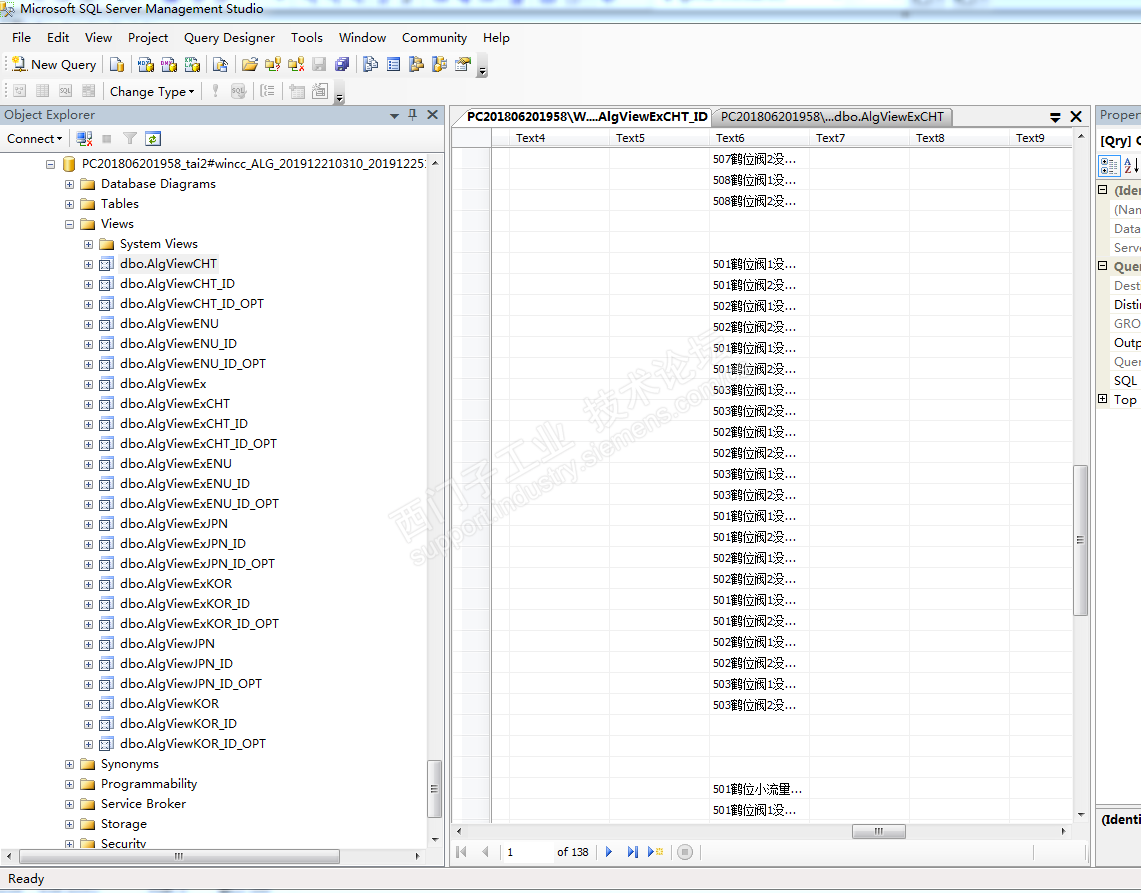This screenshot has height=893, width=1141.
Task: Click the Object Explorer toolbar icon
Action: (416, 65)
